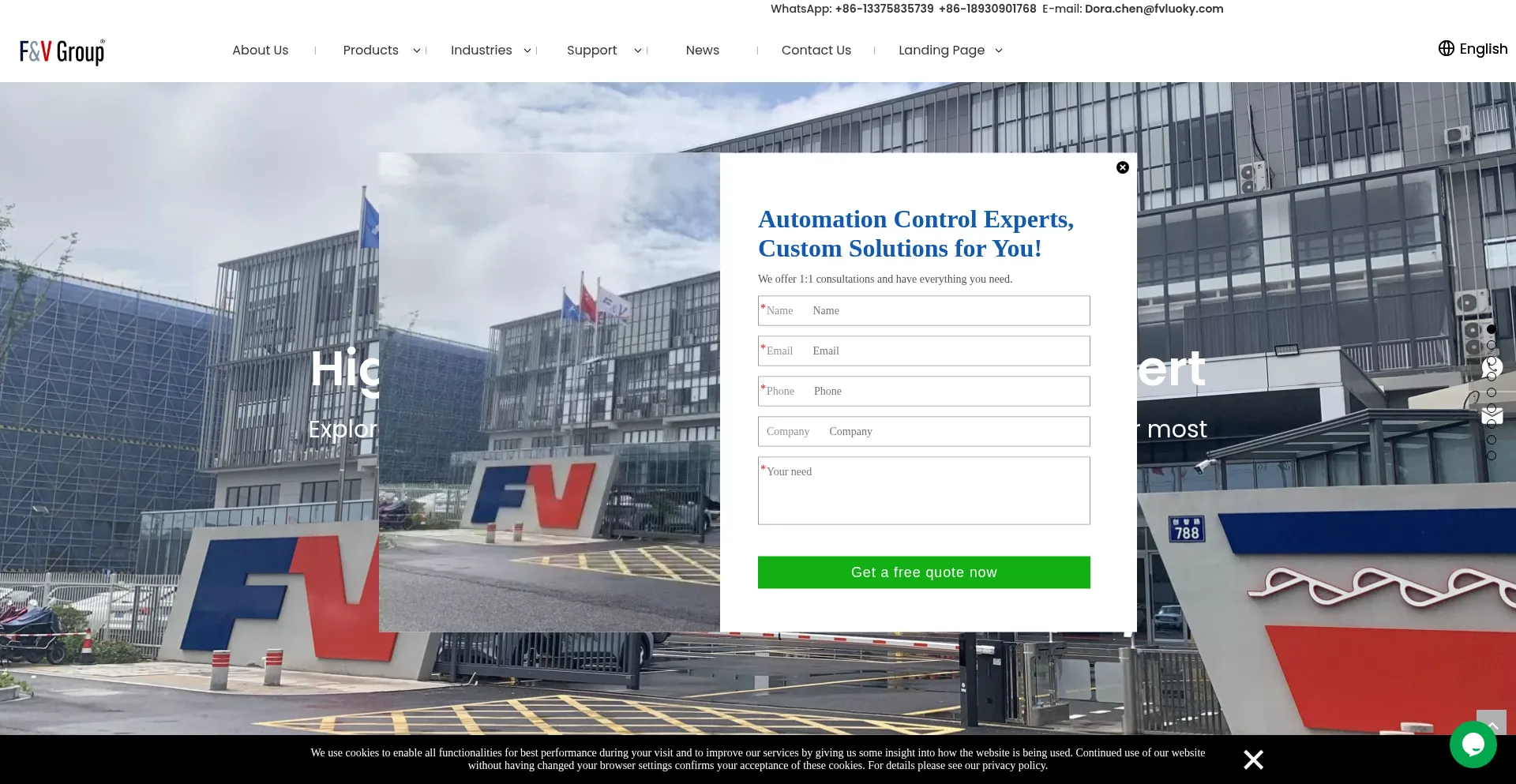Click the globe language icon
The height and width of the screenshot is (784, 1516).
pyautogui.click(x=1446, y=49)
